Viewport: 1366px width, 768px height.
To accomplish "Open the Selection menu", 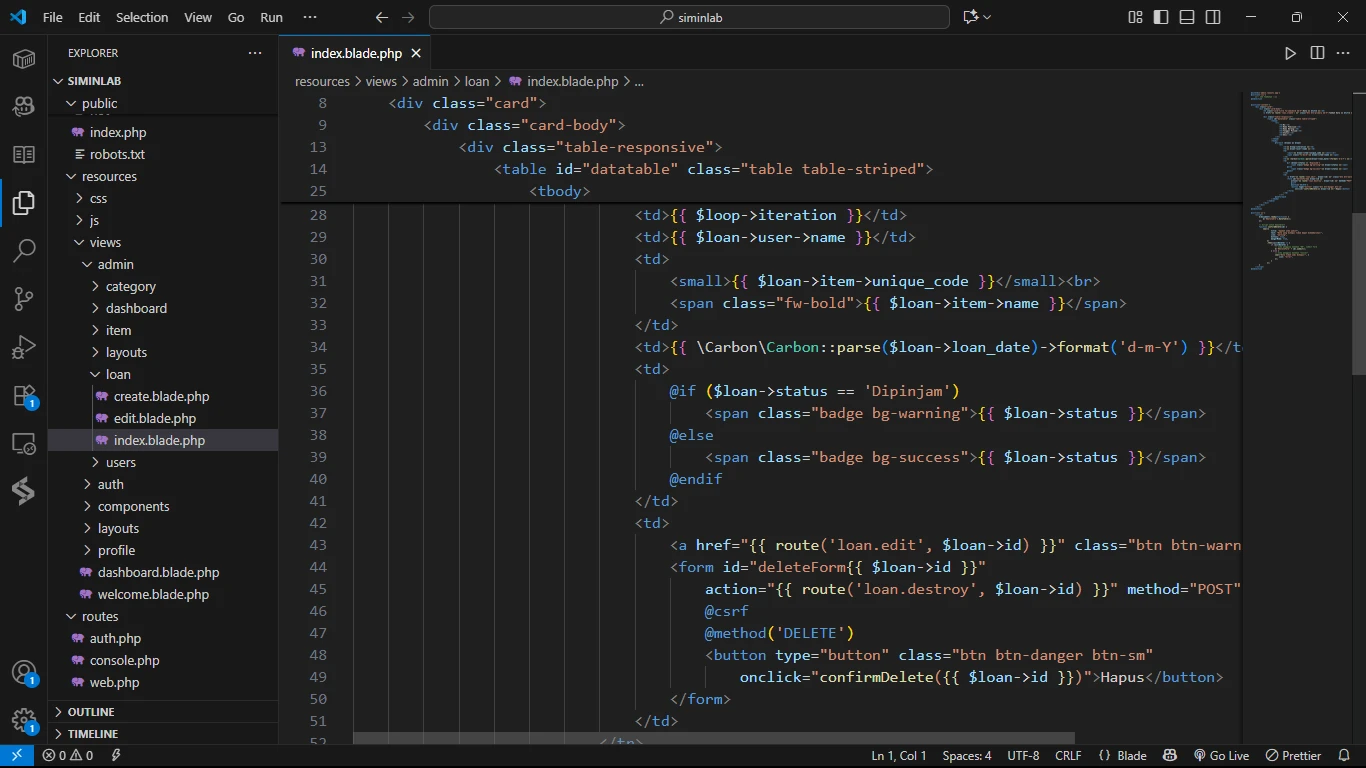I will coord(142,17).
